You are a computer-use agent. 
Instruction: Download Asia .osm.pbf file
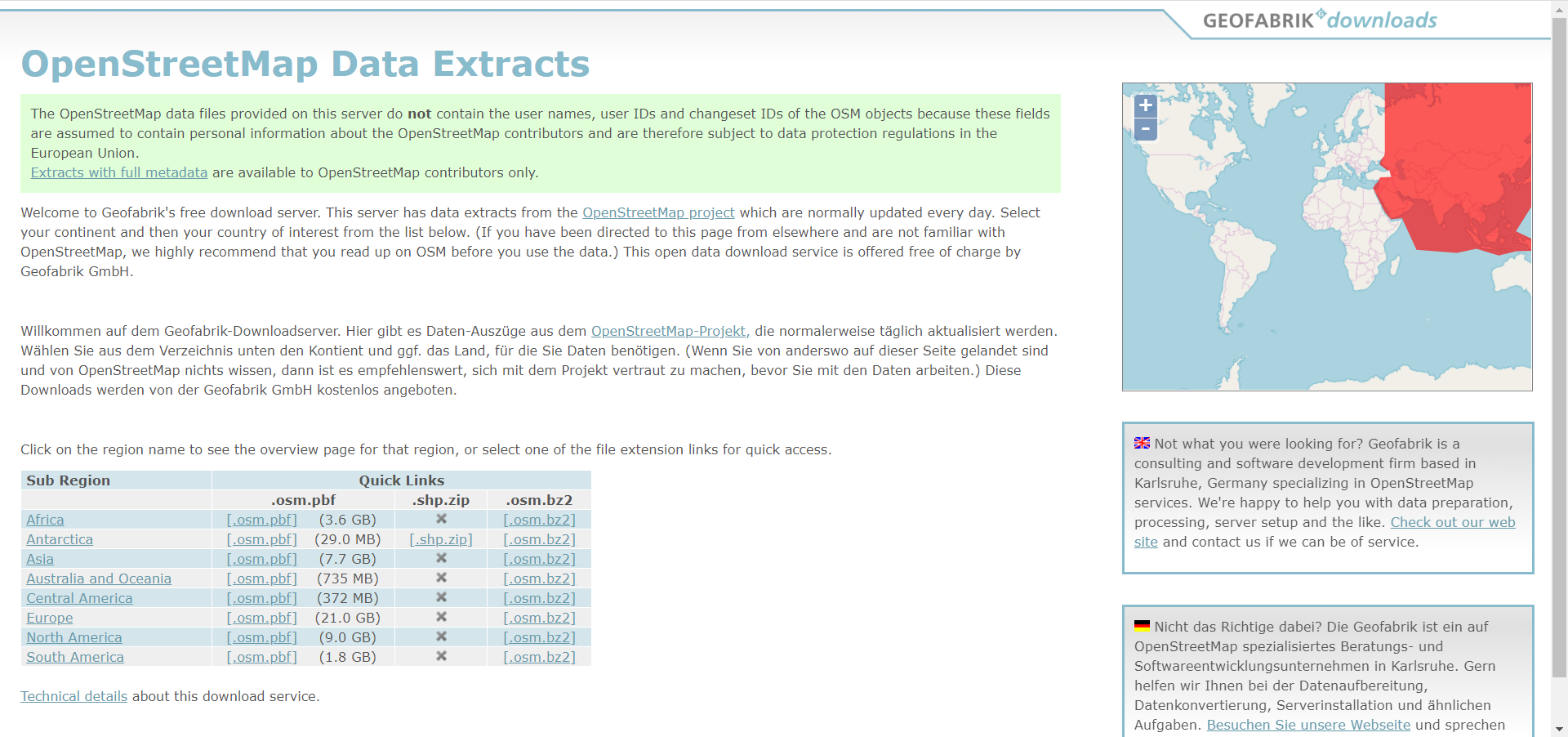pos(262,559)
